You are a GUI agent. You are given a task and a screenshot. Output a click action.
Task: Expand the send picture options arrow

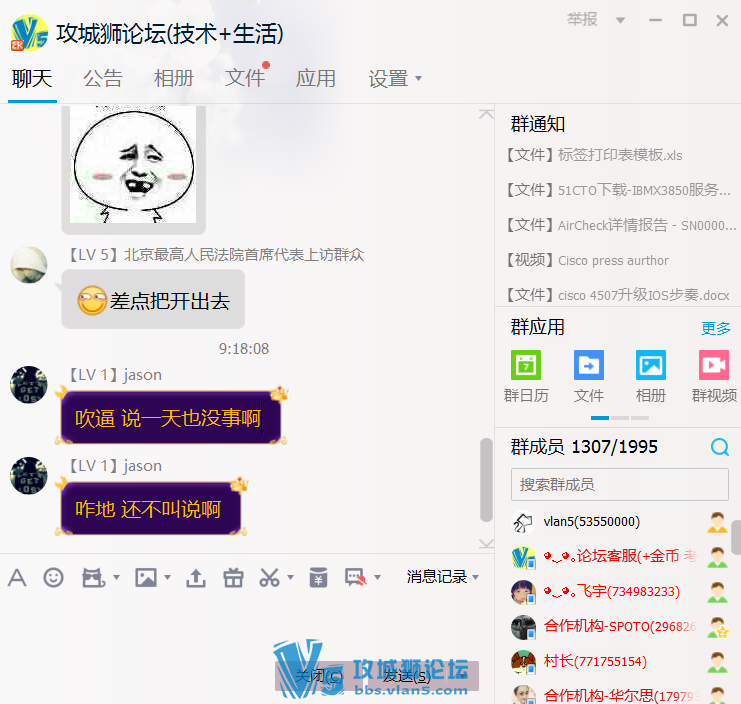pos(167,578)
